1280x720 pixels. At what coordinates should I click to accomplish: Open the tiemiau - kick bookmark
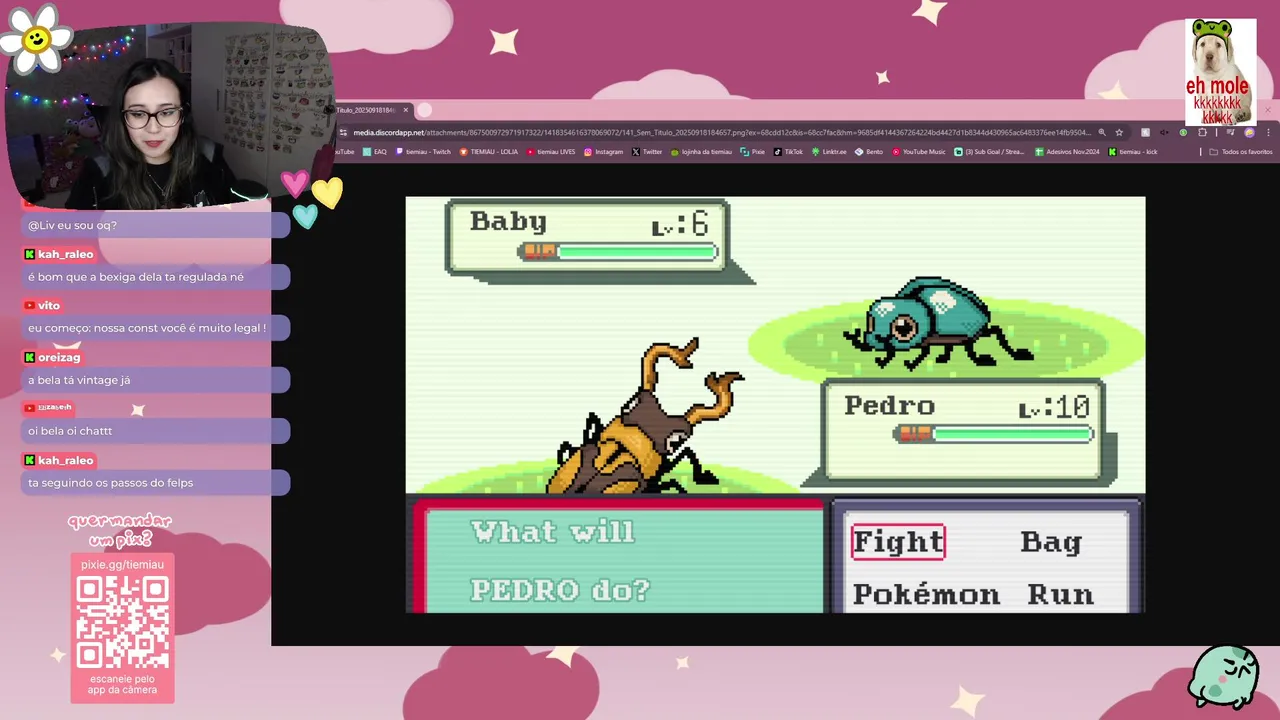pos(1132,152)
